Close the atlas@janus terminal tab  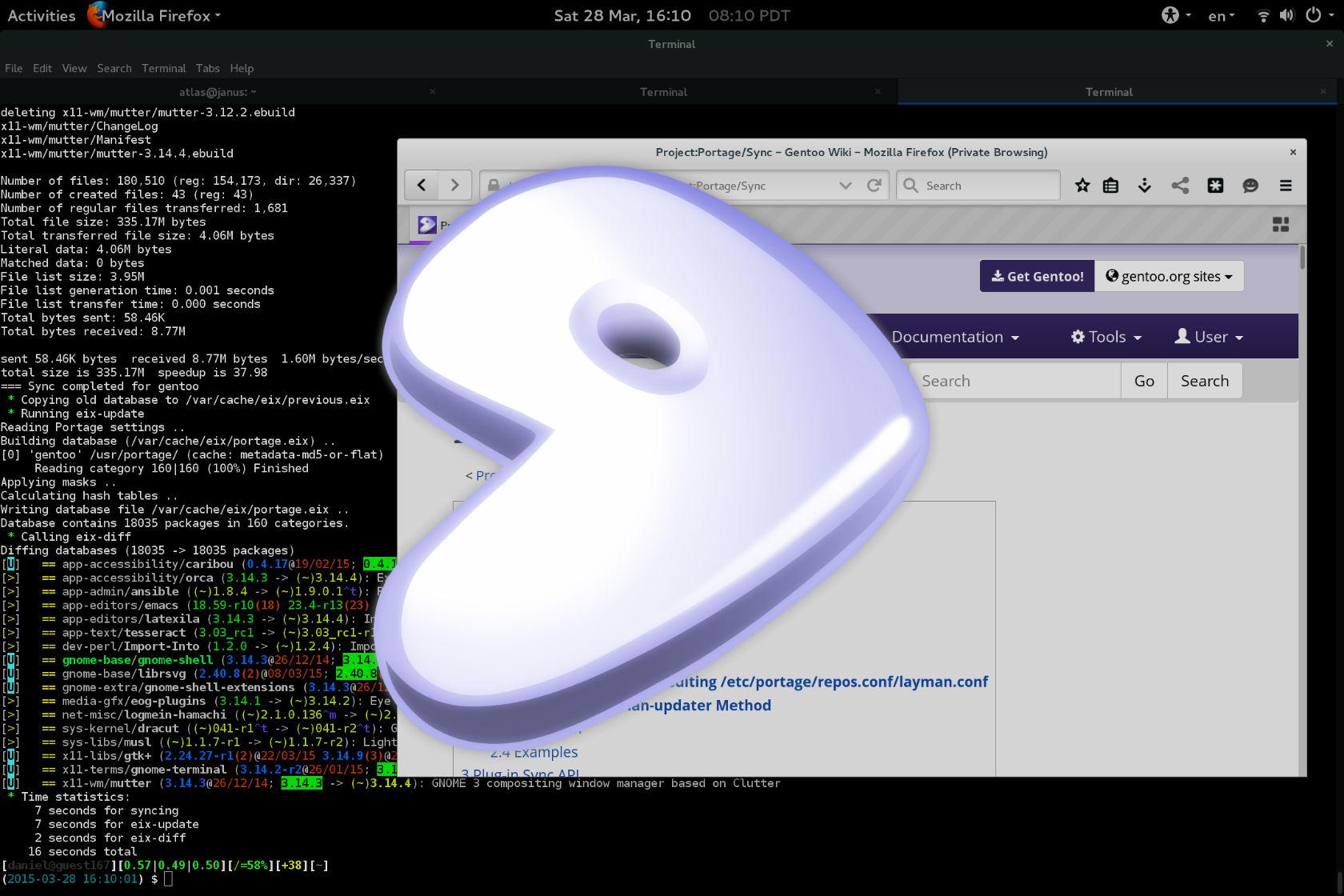[x=432, y=92]
